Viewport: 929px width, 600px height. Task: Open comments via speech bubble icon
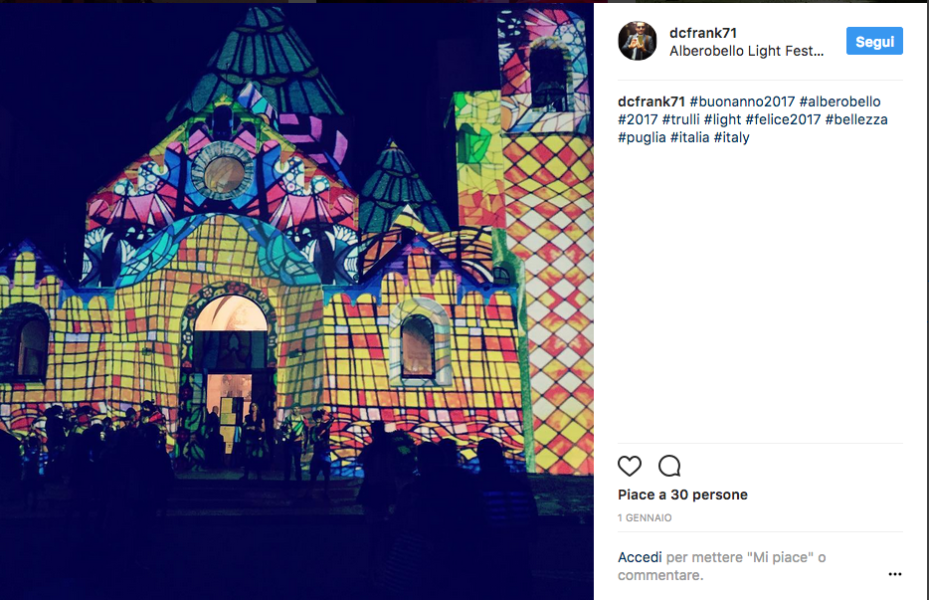(669, 466)
